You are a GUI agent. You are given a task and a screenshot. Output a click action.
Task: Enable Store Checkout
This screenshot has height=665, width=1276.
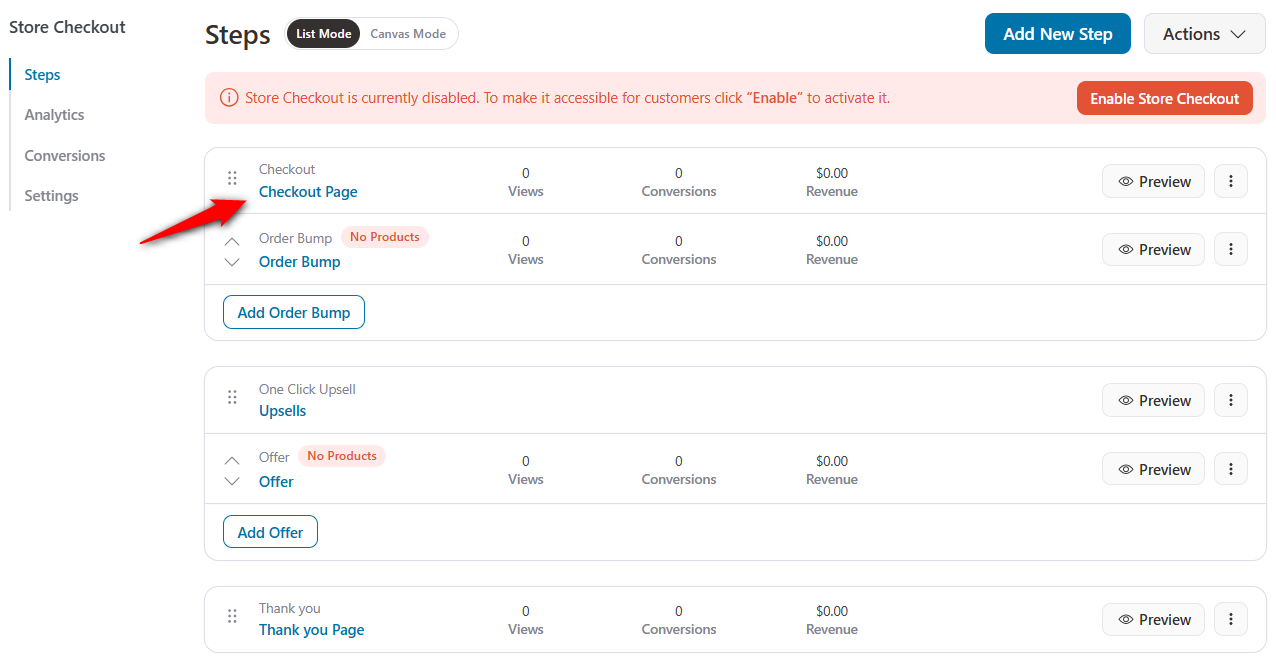pyautogui.click(x=1164, y=97)
